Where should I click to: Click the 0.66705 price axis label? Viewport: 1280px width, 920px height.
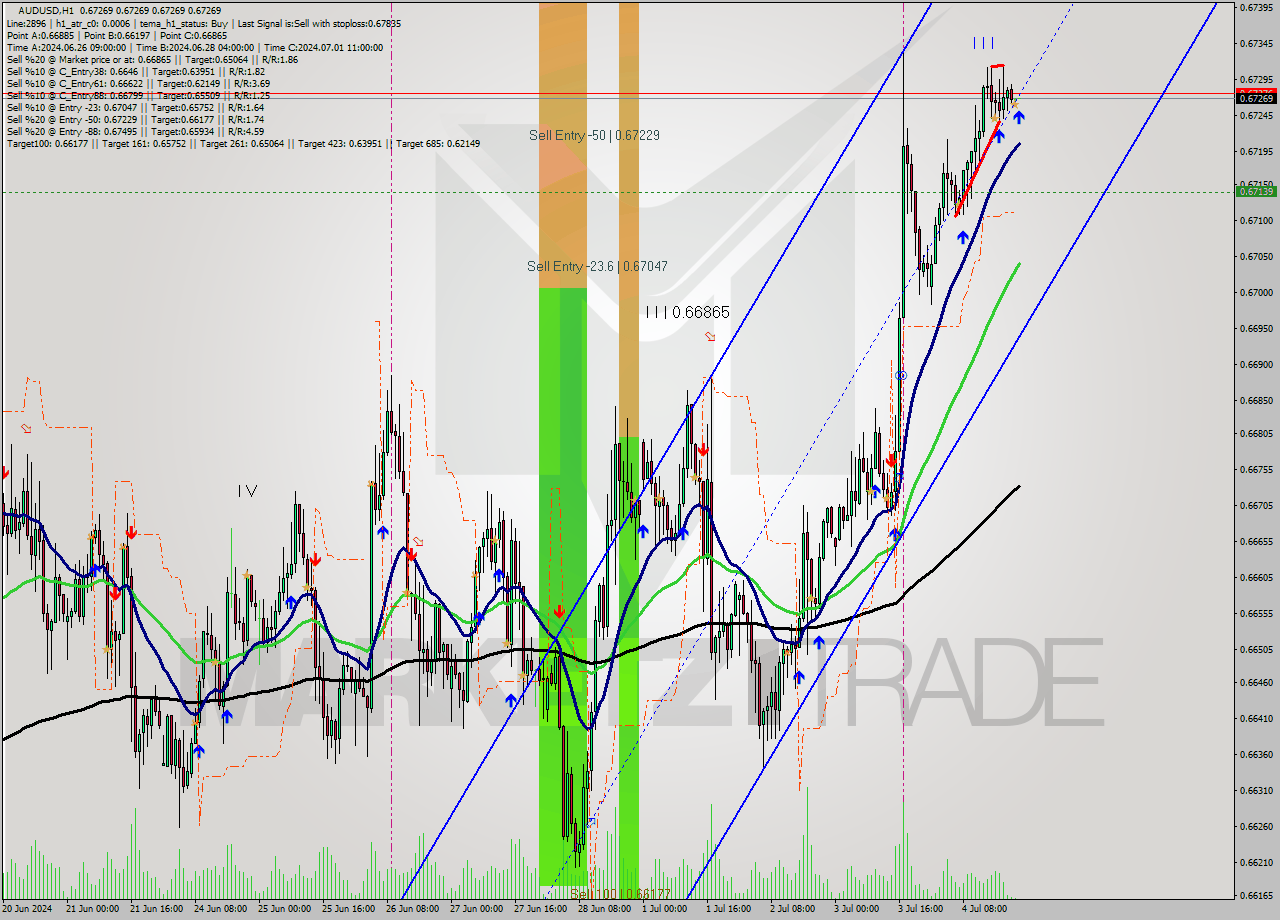click(1256, 505)
